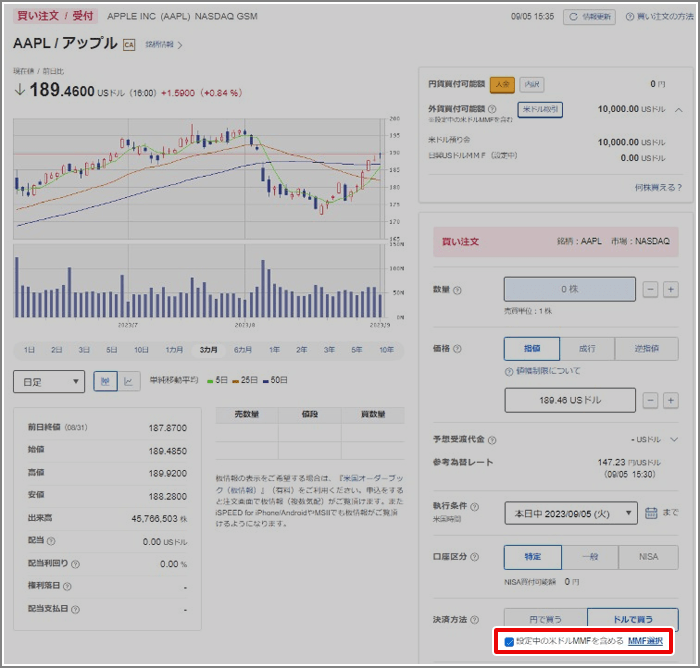Open the 銘柄情報 link
The image size is (700, 668).
[x=163, y=45]
